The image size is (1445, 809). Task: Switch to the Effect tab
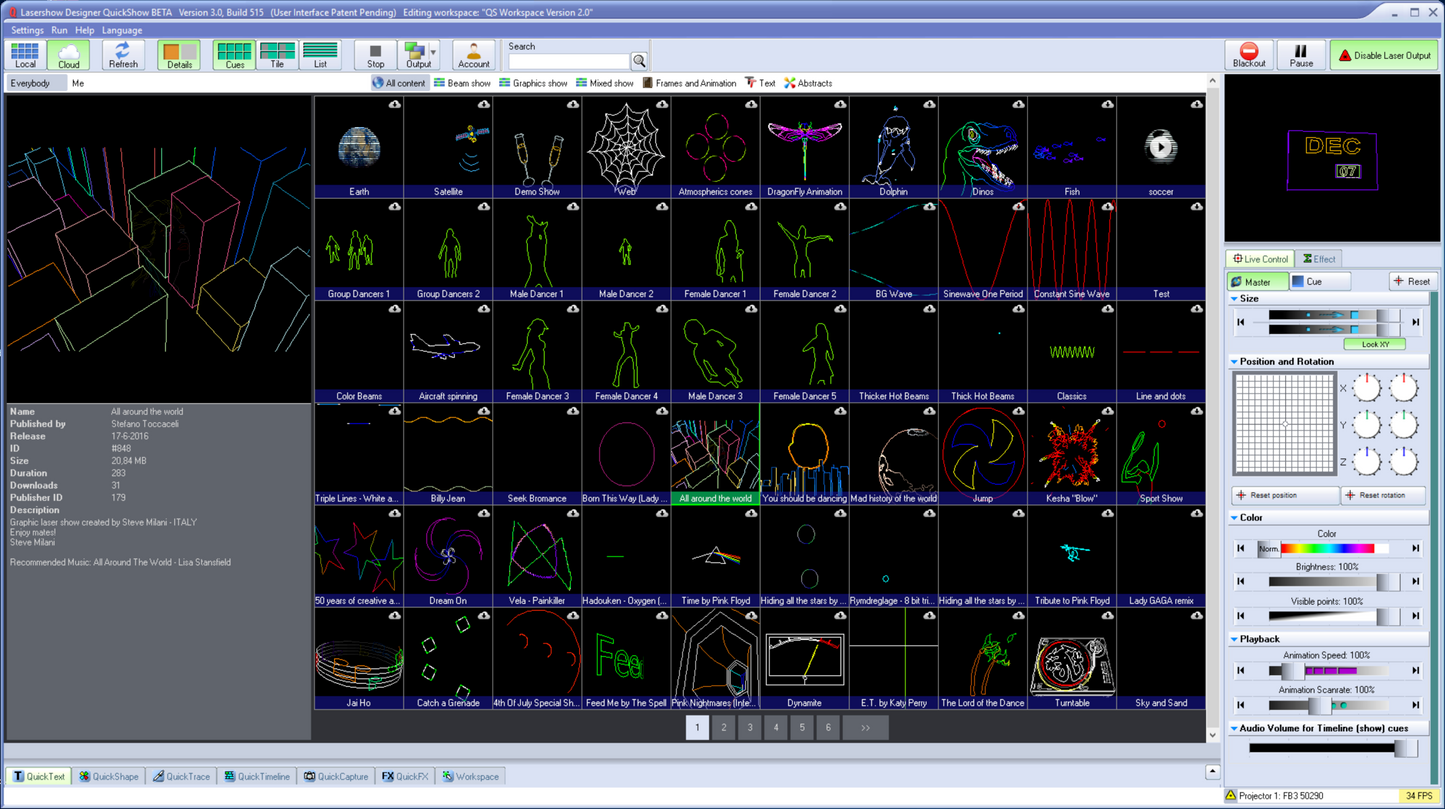click(1320, 259)
